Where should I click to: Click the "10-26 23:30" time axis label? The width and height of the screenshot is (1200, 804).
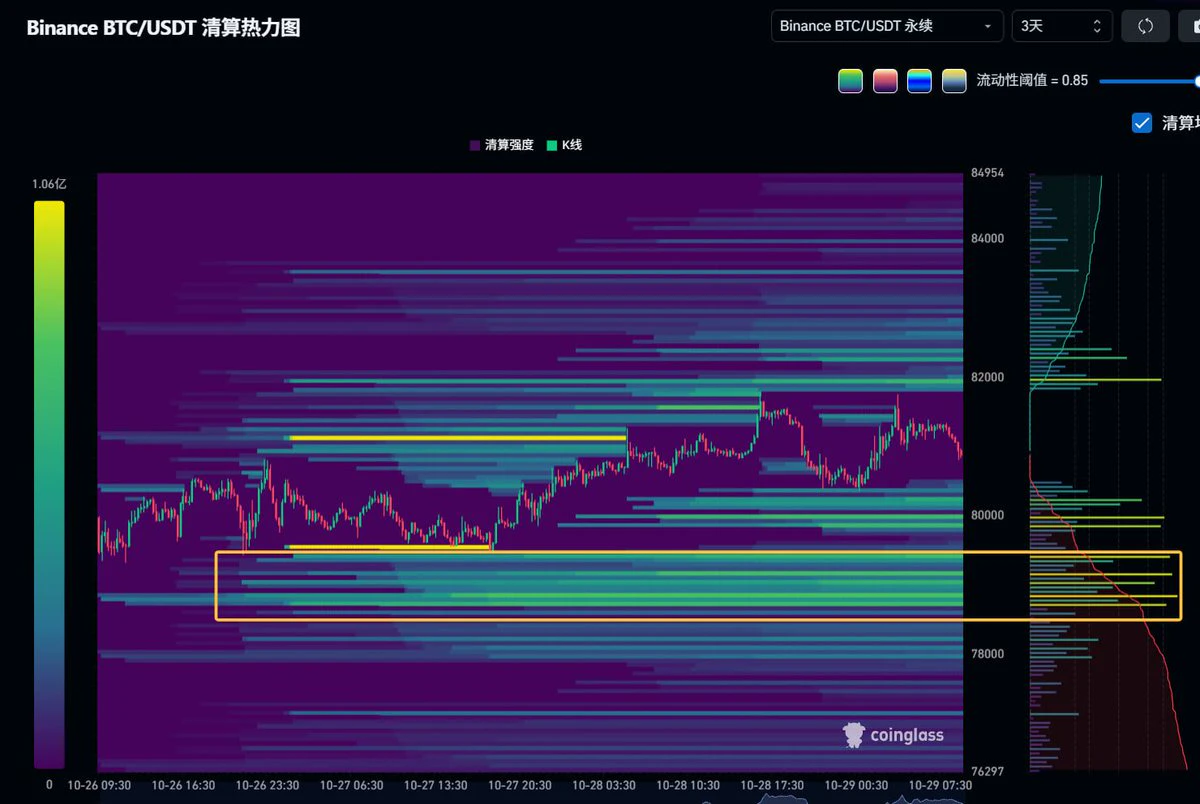(x=267, y=786)
